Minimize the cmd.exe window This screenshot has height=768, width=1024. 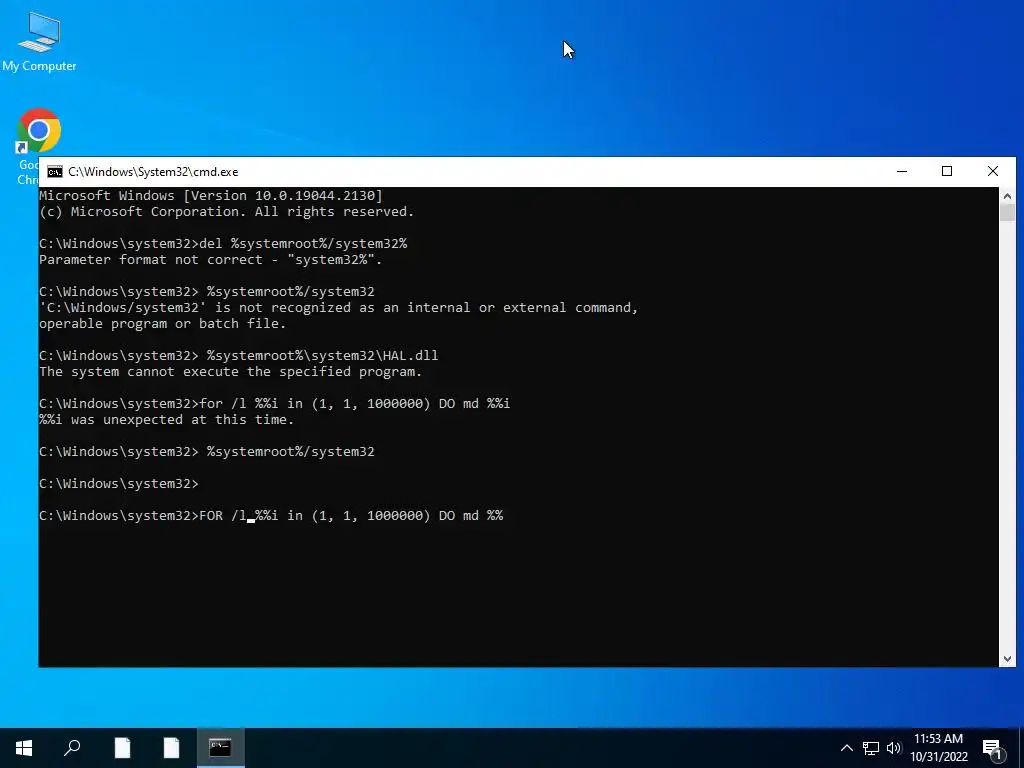[x=902, y=171]
